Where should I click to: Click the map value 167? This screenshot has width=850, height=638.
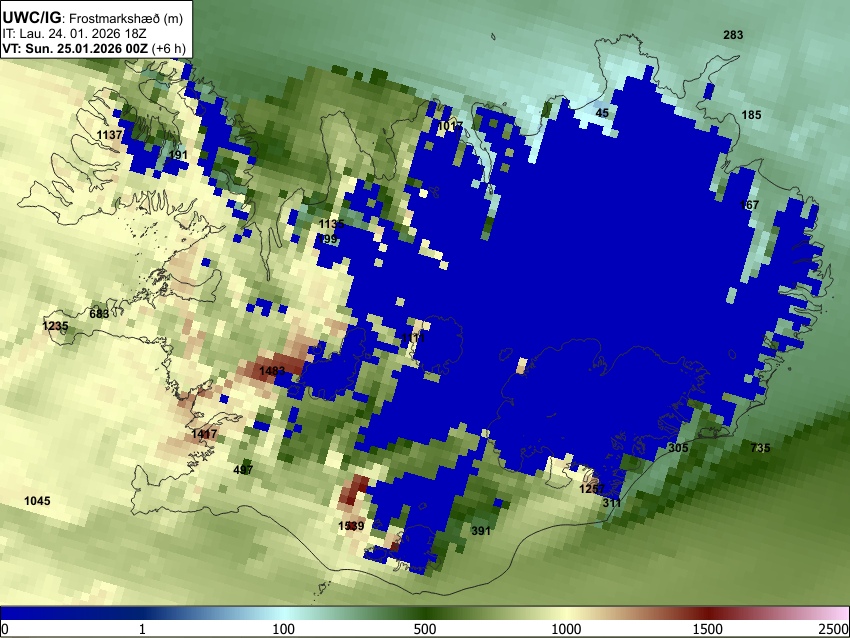pyautogui.click(x=749, y=205)
